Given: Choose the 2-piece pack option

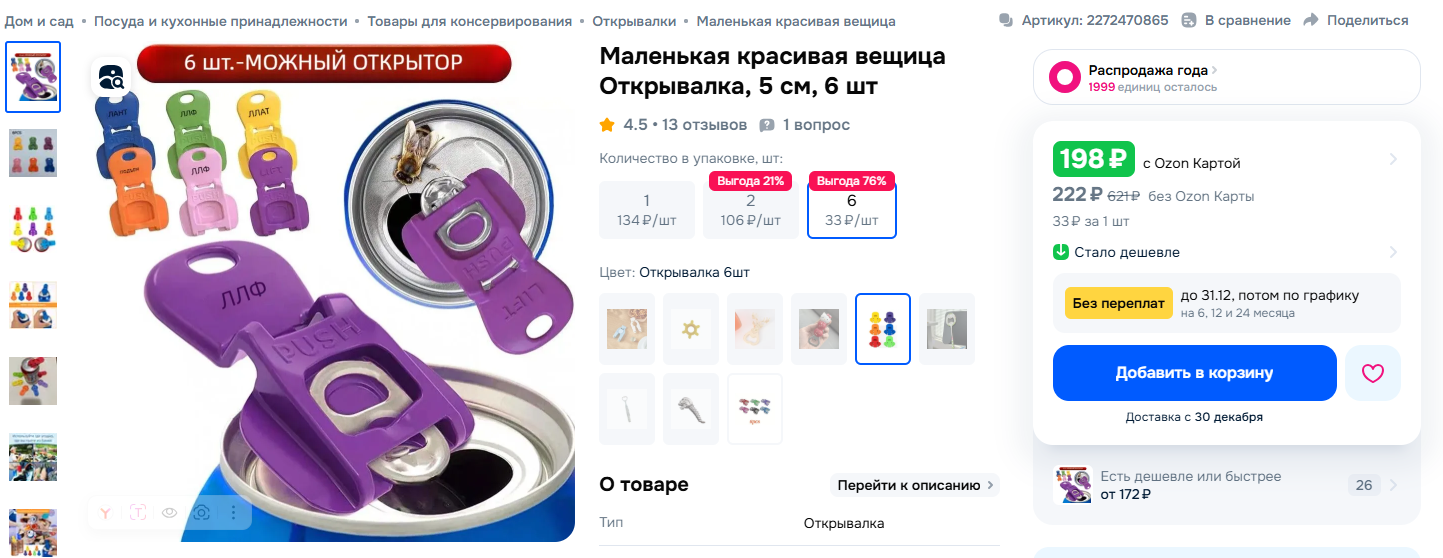Looking at the screenshot, I should pos(750,210).
